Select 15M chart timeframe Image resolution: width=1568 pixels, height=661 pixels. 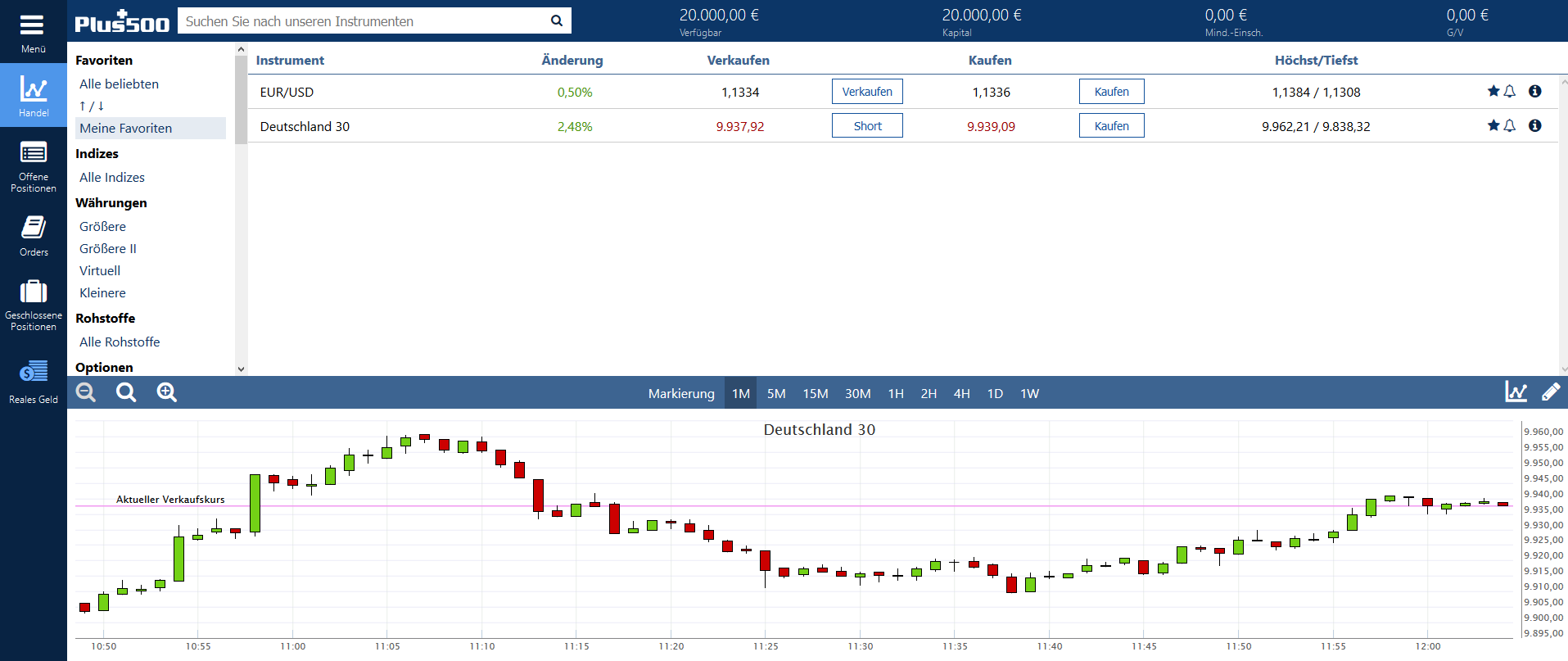pyautogui.click(x=816, y=394)
